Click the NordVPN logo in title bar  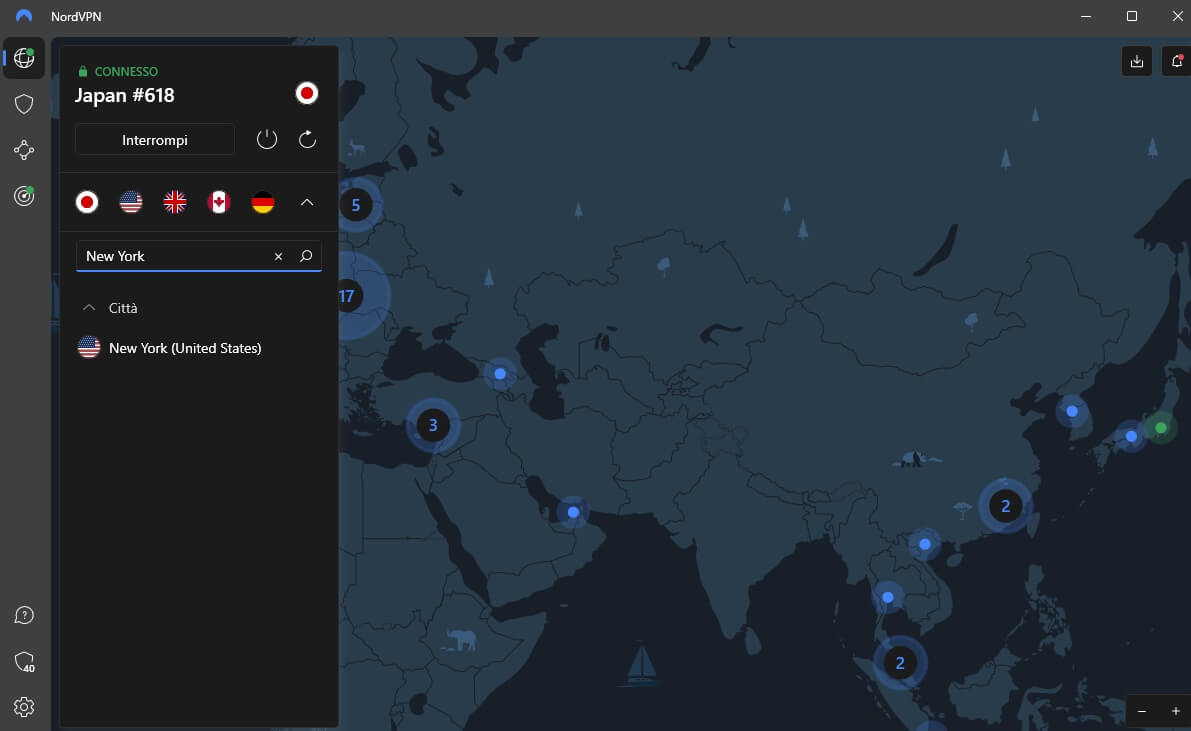(x=24, y=16)
